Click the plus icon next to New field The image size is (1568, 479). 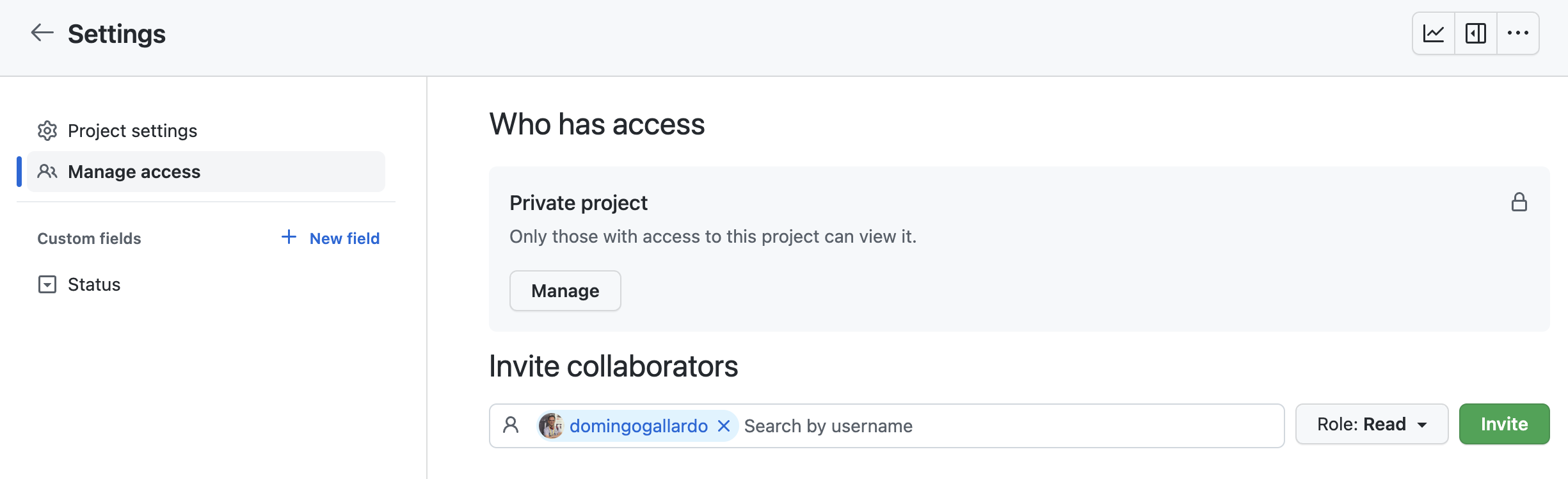[289, 237]
